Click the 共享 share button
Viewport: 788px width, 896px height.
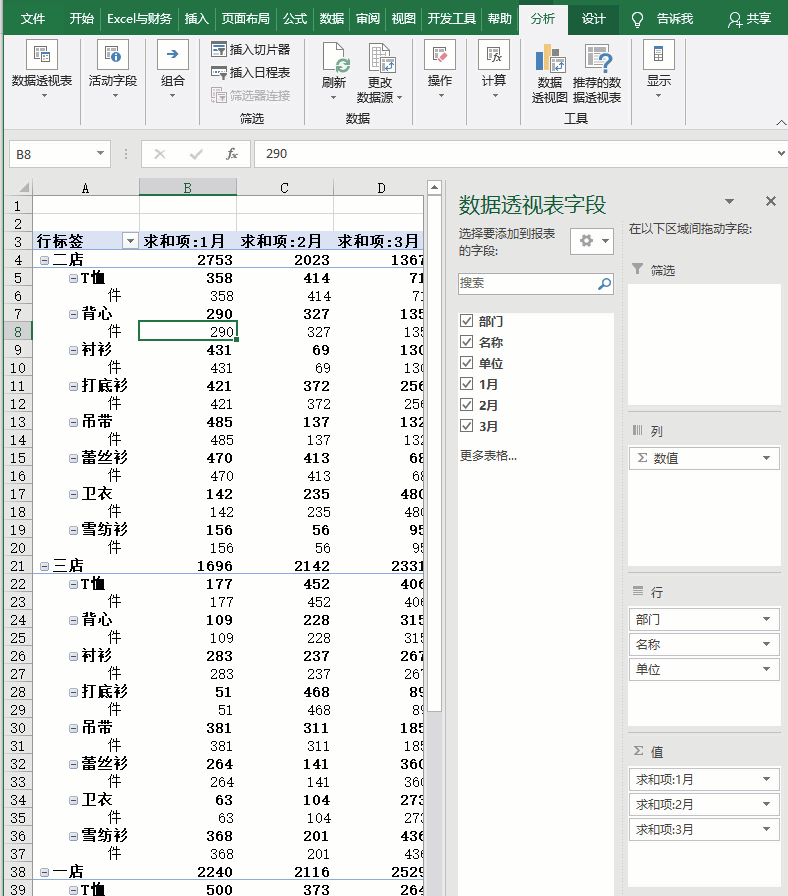point(750,19)
